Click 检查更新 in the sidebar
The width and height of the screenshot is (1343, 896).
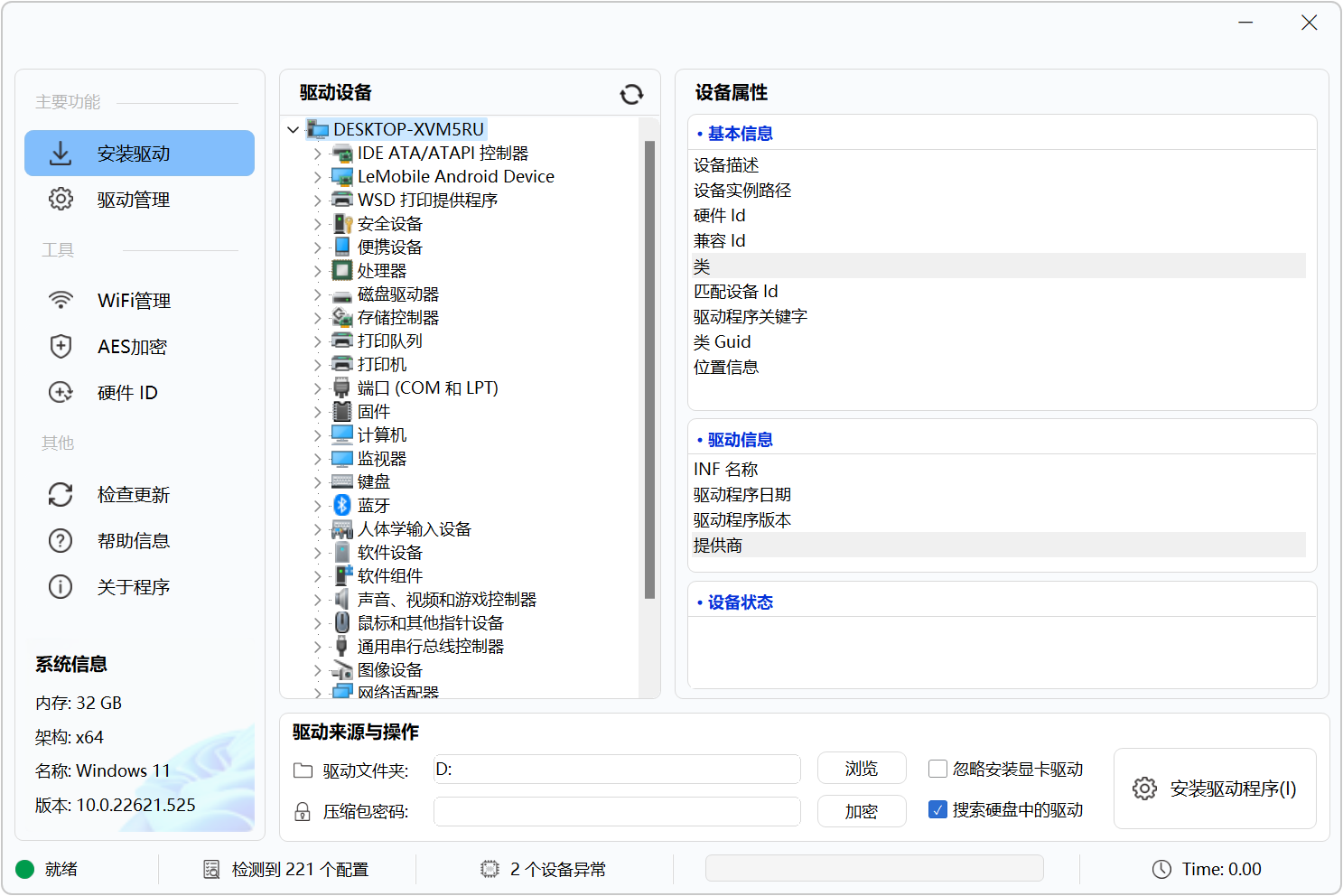click(139, 495)
